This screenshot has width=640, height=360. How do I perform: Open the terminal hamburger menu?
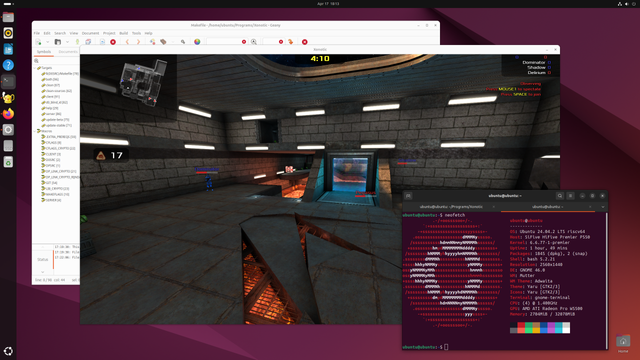click(x=571, y=196)
